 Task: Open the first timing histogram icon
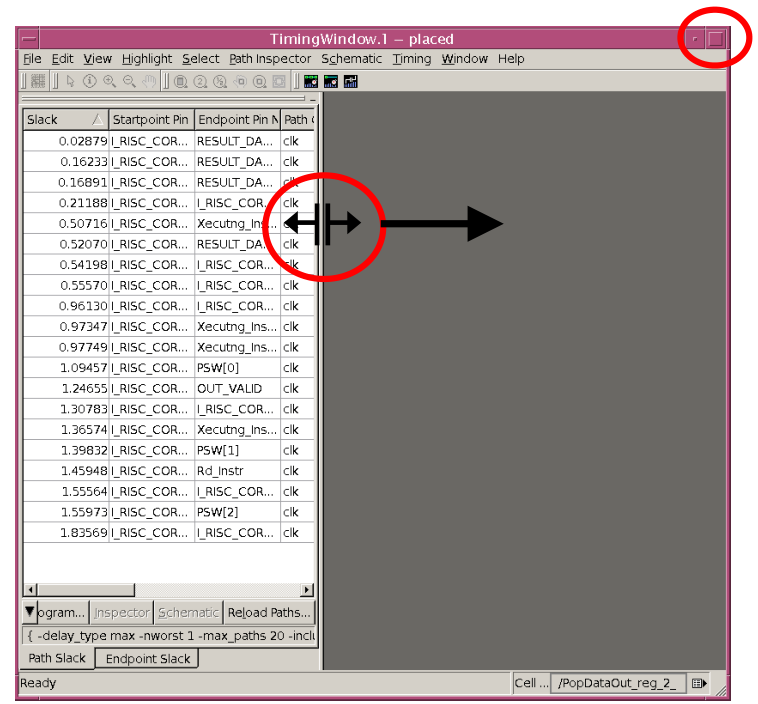[x=311, y=82]
